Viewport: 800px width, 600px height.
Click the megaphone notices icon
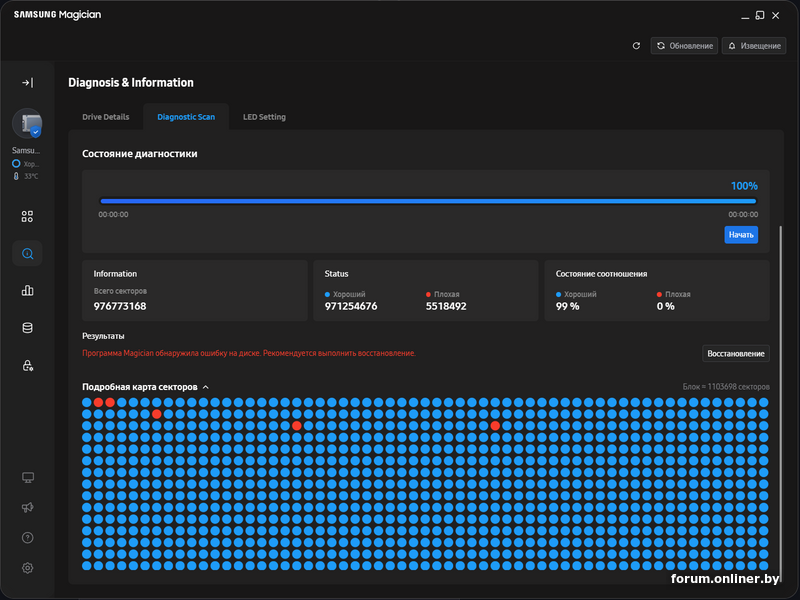point(27,508)
